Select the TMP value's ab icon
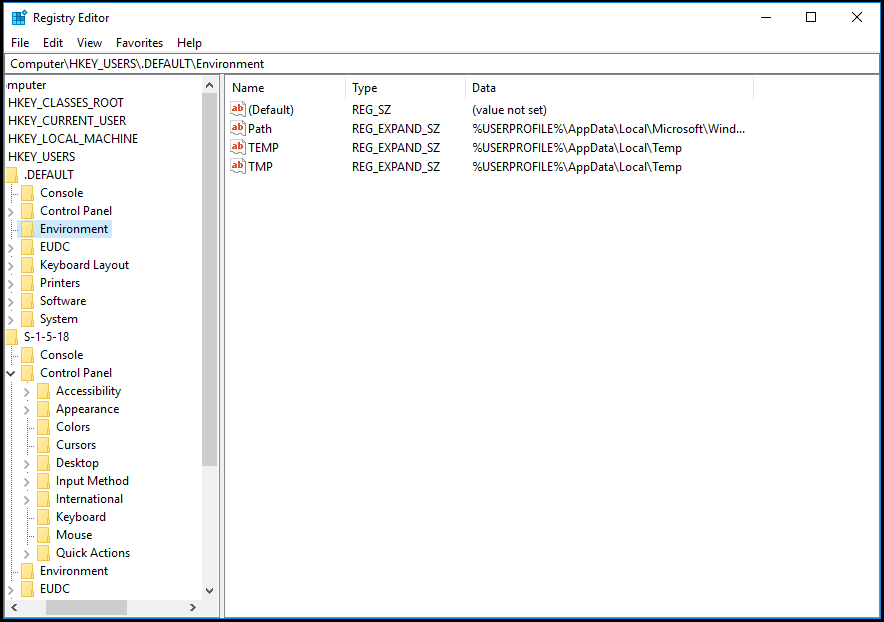 238,166
